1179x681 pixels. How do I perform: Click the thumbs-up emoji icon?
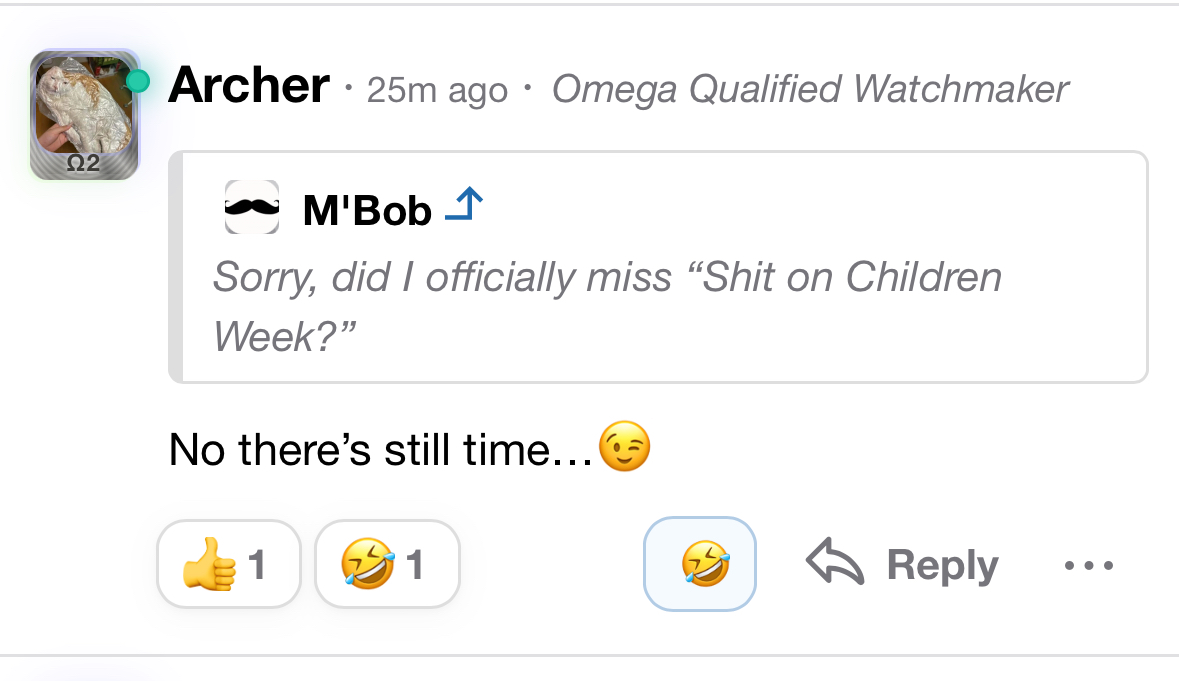(x=208, y=565)
